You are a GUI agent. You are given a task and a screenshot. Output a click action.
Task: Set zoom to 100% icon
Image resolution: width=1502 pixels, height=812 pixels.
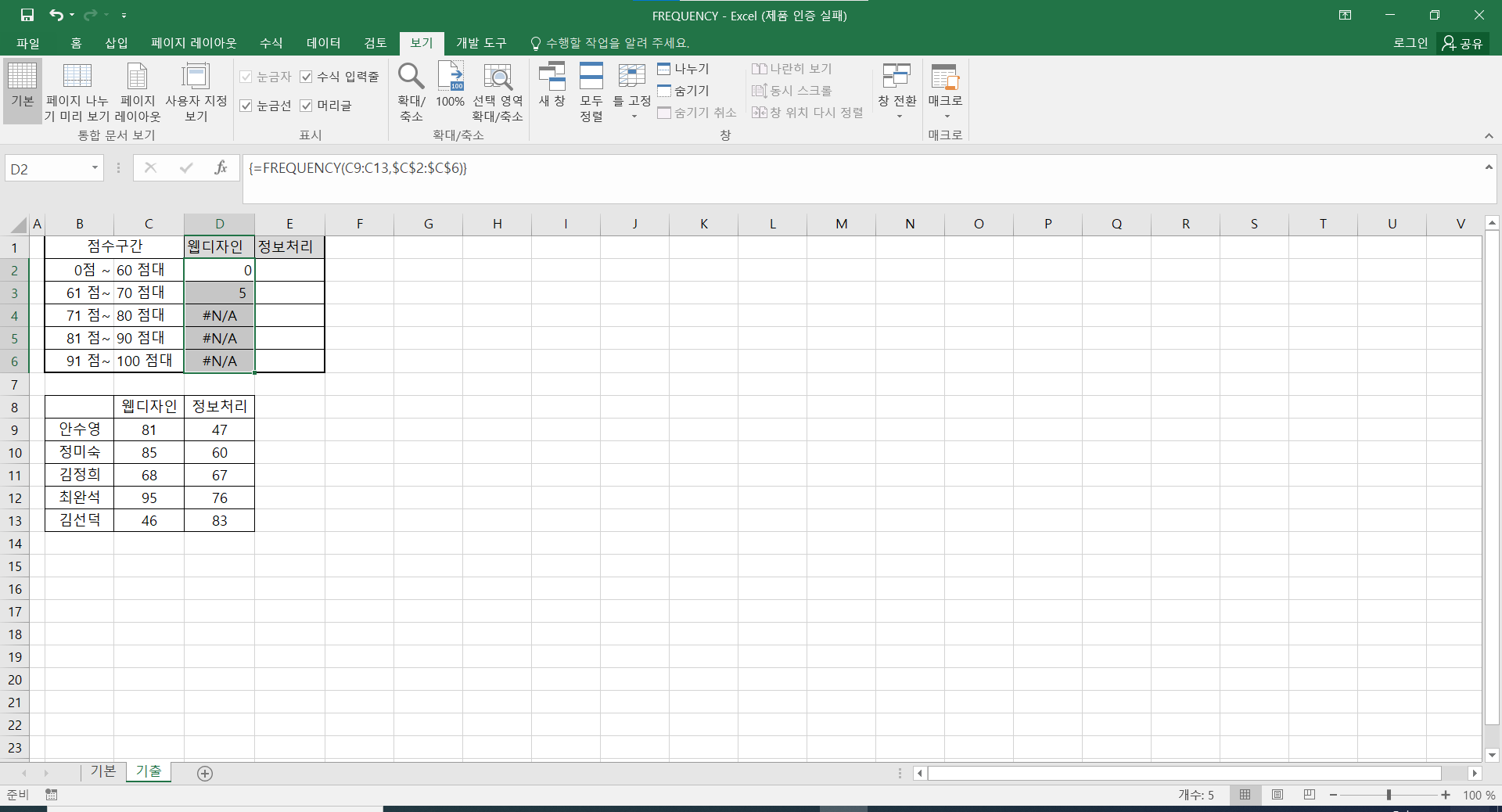(450, 77)
